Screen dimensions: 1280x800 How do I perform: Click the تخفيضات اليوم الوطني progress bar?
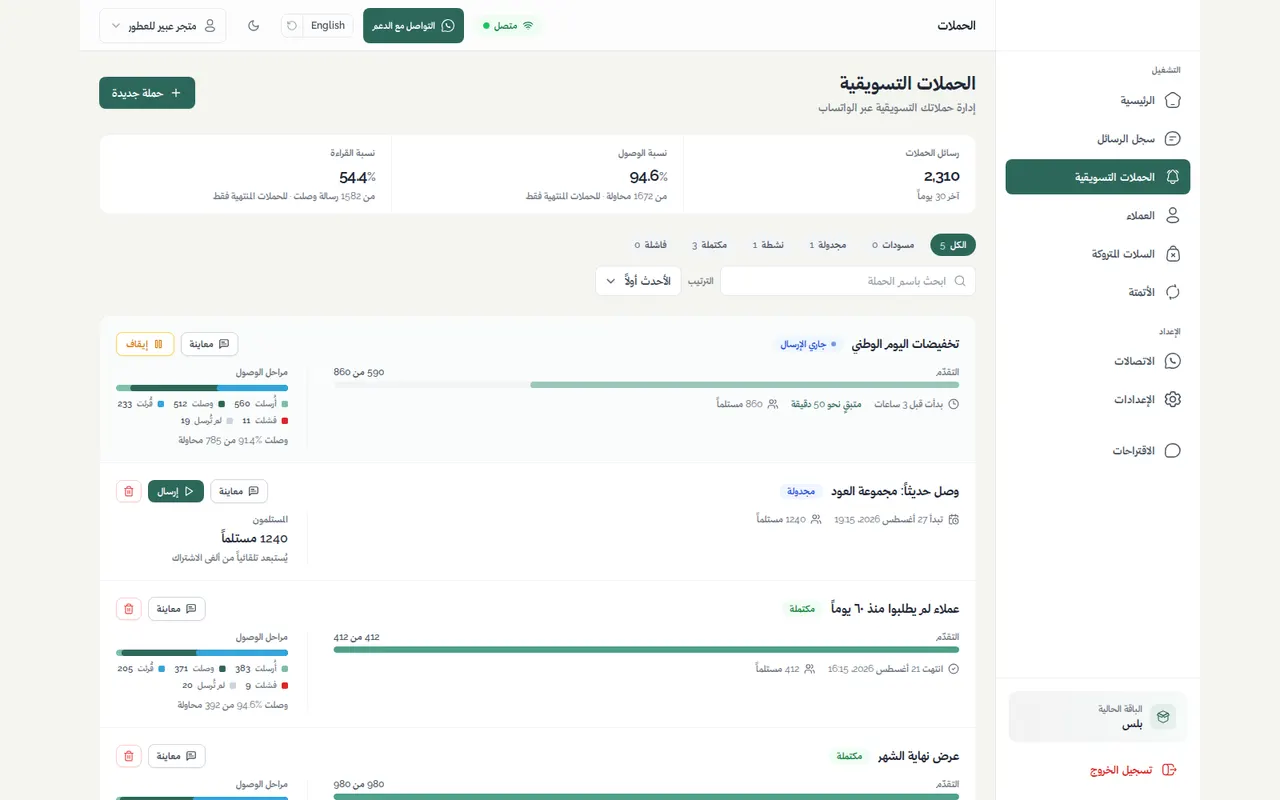tap(646, 385)
